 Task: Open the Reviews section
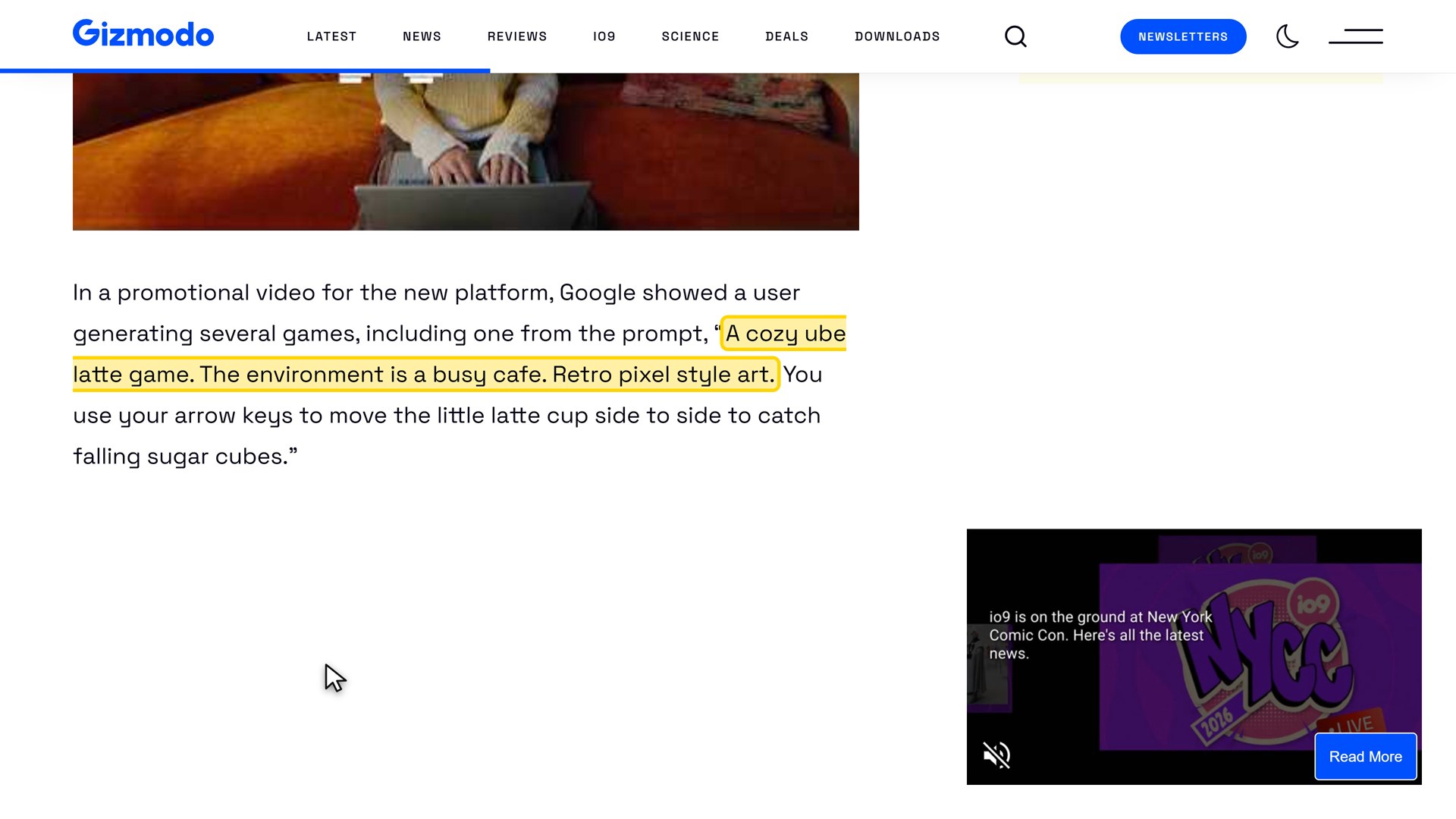point(517,36)
